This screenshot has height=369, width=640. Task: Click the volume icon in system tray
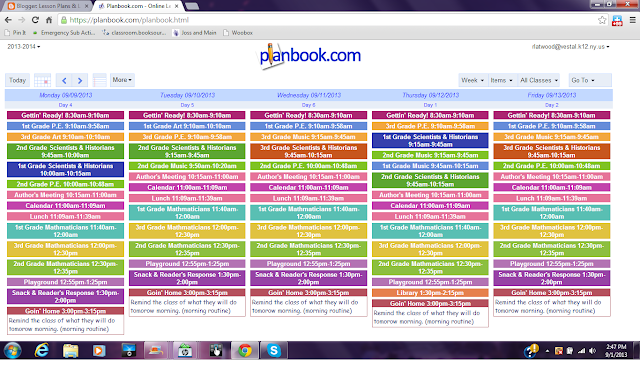pyautogui.click(x=593, y=351)
